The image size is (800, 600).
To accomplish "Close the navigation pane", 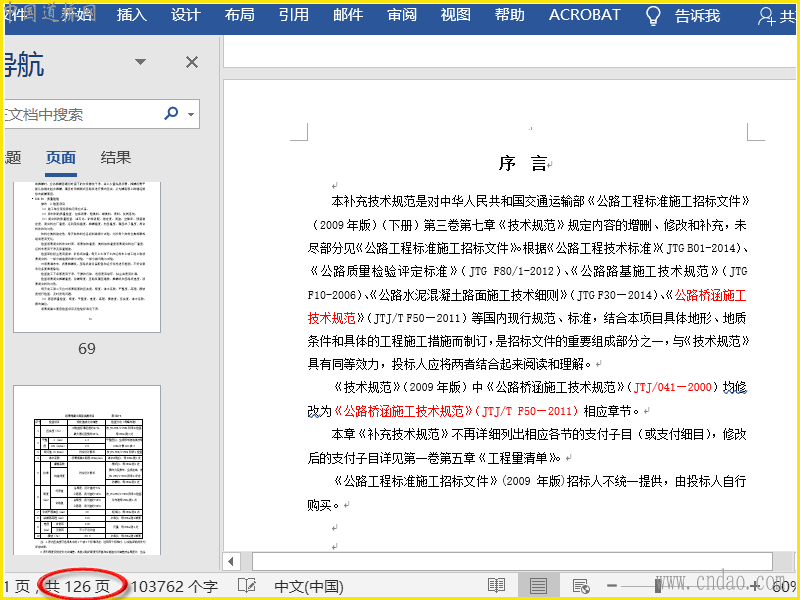I will 192,62.
